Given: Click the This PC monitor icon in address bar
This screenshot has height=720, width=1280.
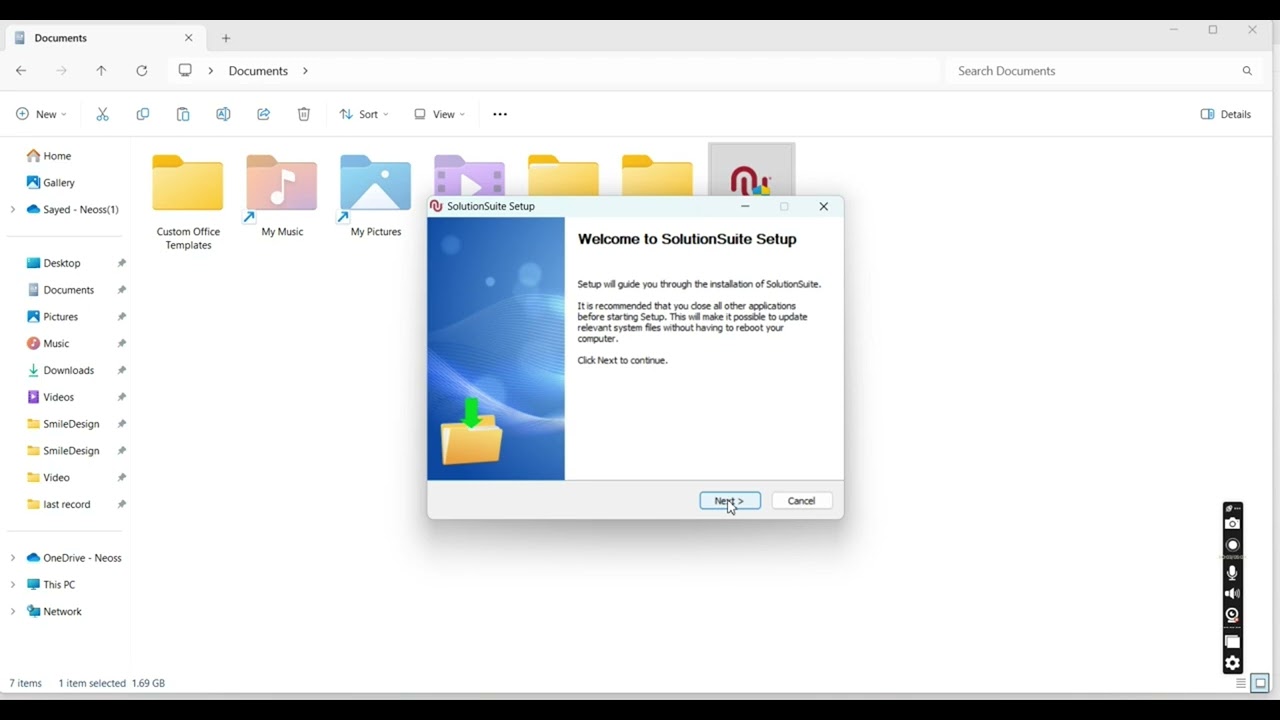Looking at the screenshot, I should coord(185,71).
